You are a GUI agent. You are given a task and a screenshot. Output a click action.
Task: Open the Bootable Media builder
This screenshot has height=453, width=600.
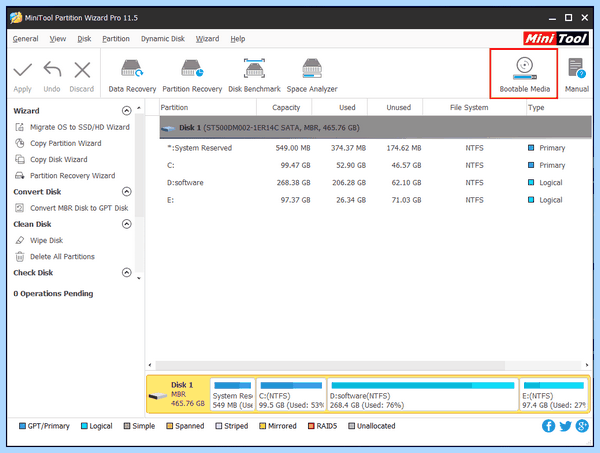[x=524, y=74]
